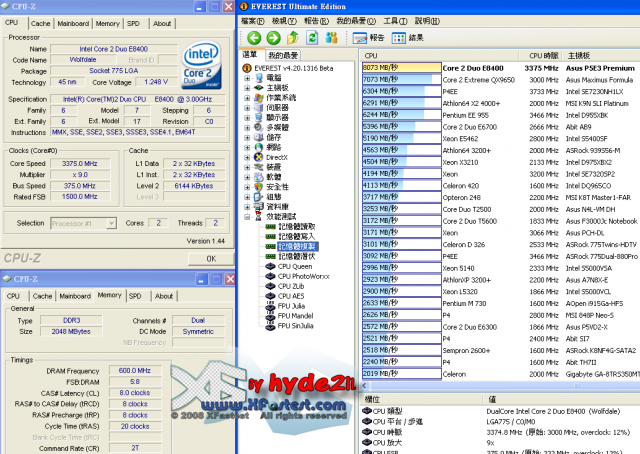Select the Athlon64 X2 4000+ result row
Screen dimensions: 640x454
(500, 103)
